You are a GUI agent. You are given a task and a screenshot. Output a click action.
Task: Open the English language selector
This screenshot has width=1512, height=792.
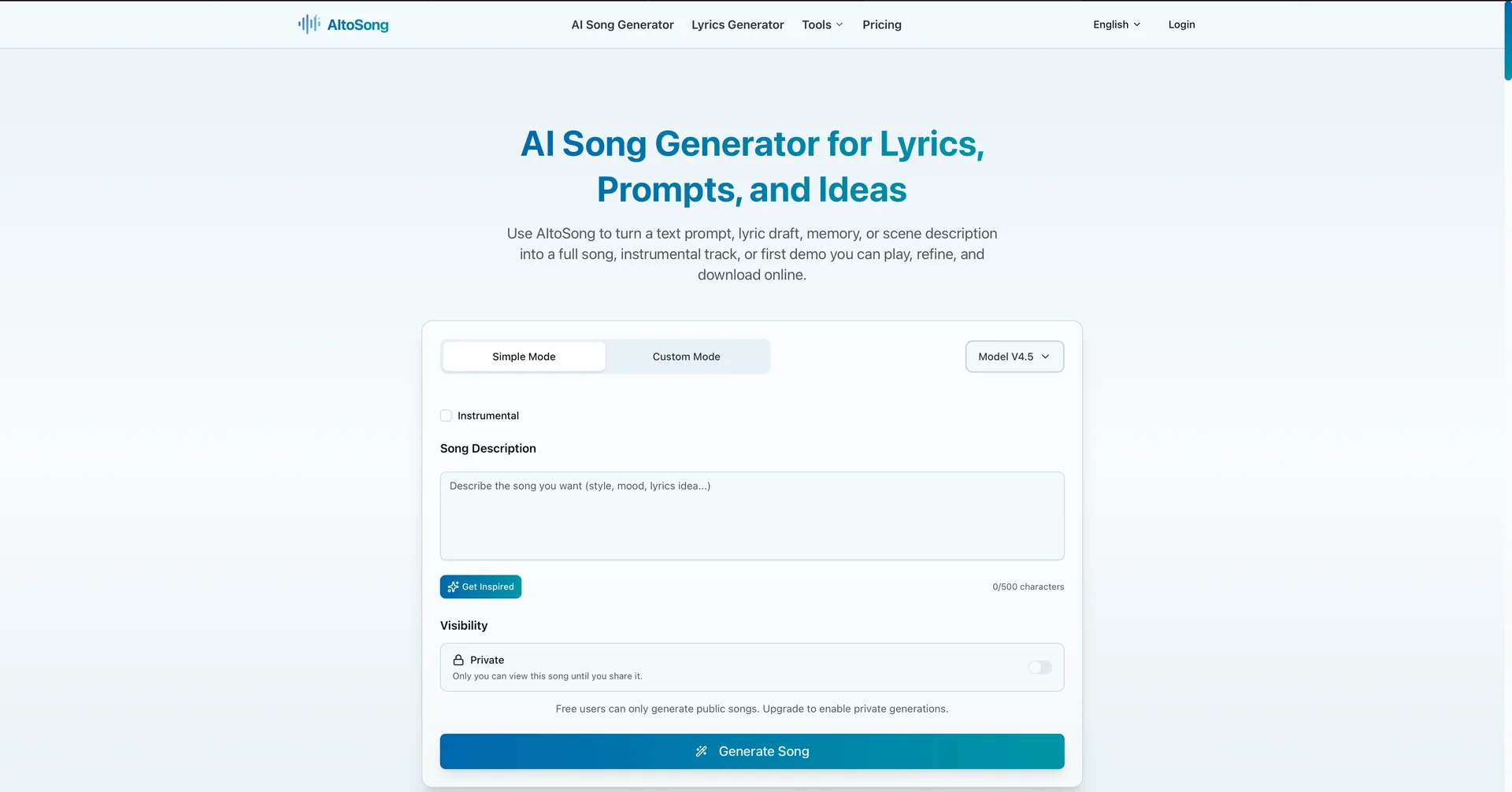(1116, 24)
